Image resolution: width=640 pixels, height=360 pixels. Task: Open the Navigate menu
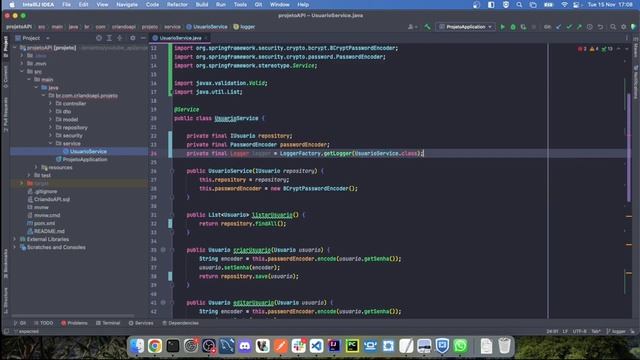pos(127,4)
